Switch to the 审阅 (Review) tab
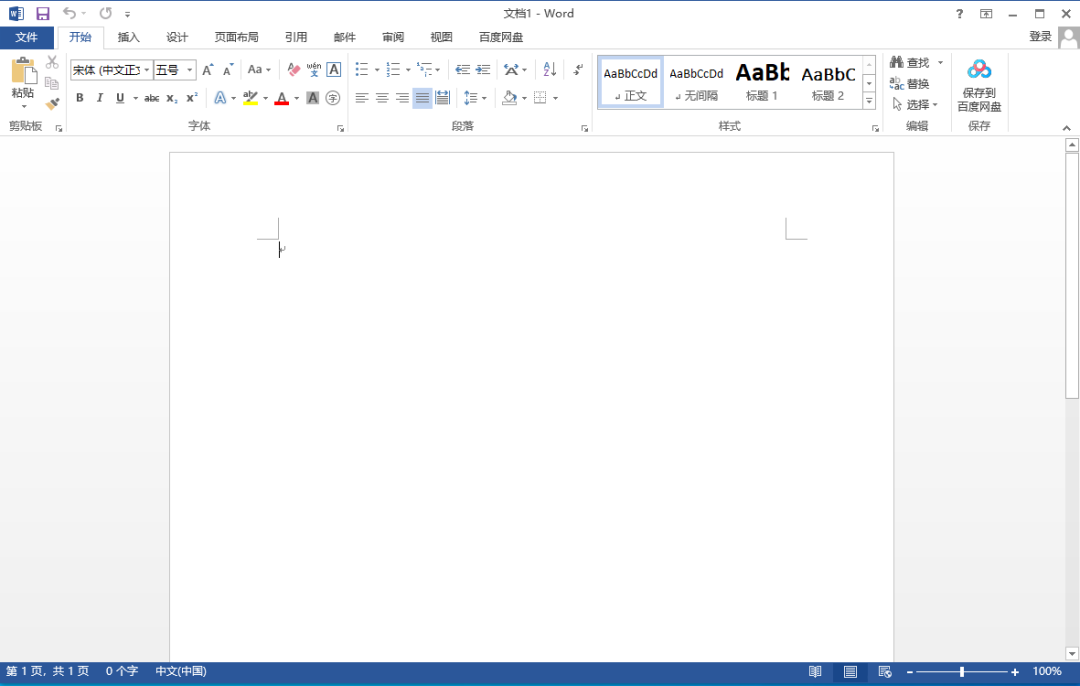This screenshot has width=1080, height=686. [x=393, y=37]
